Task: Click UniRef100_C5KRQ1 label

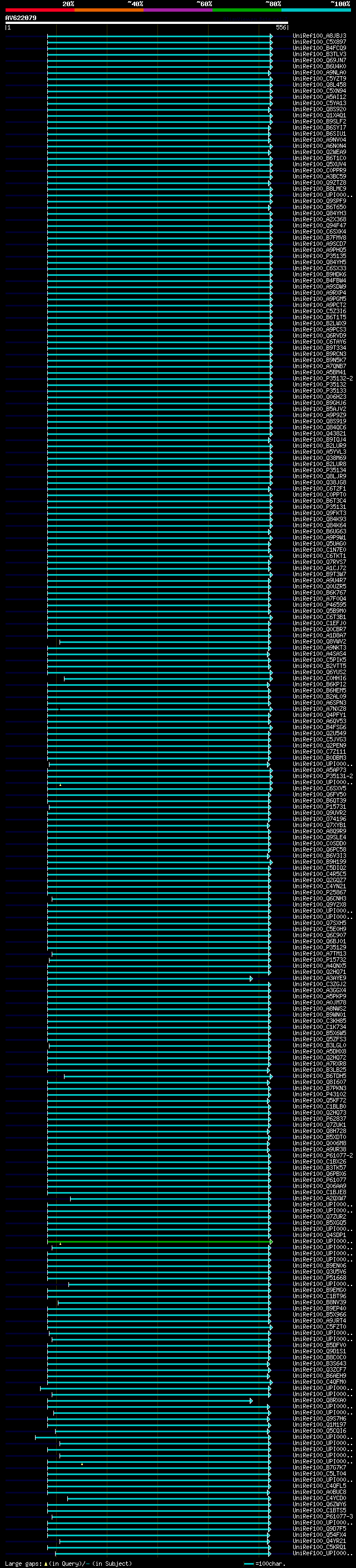Action: [319, 1547]
